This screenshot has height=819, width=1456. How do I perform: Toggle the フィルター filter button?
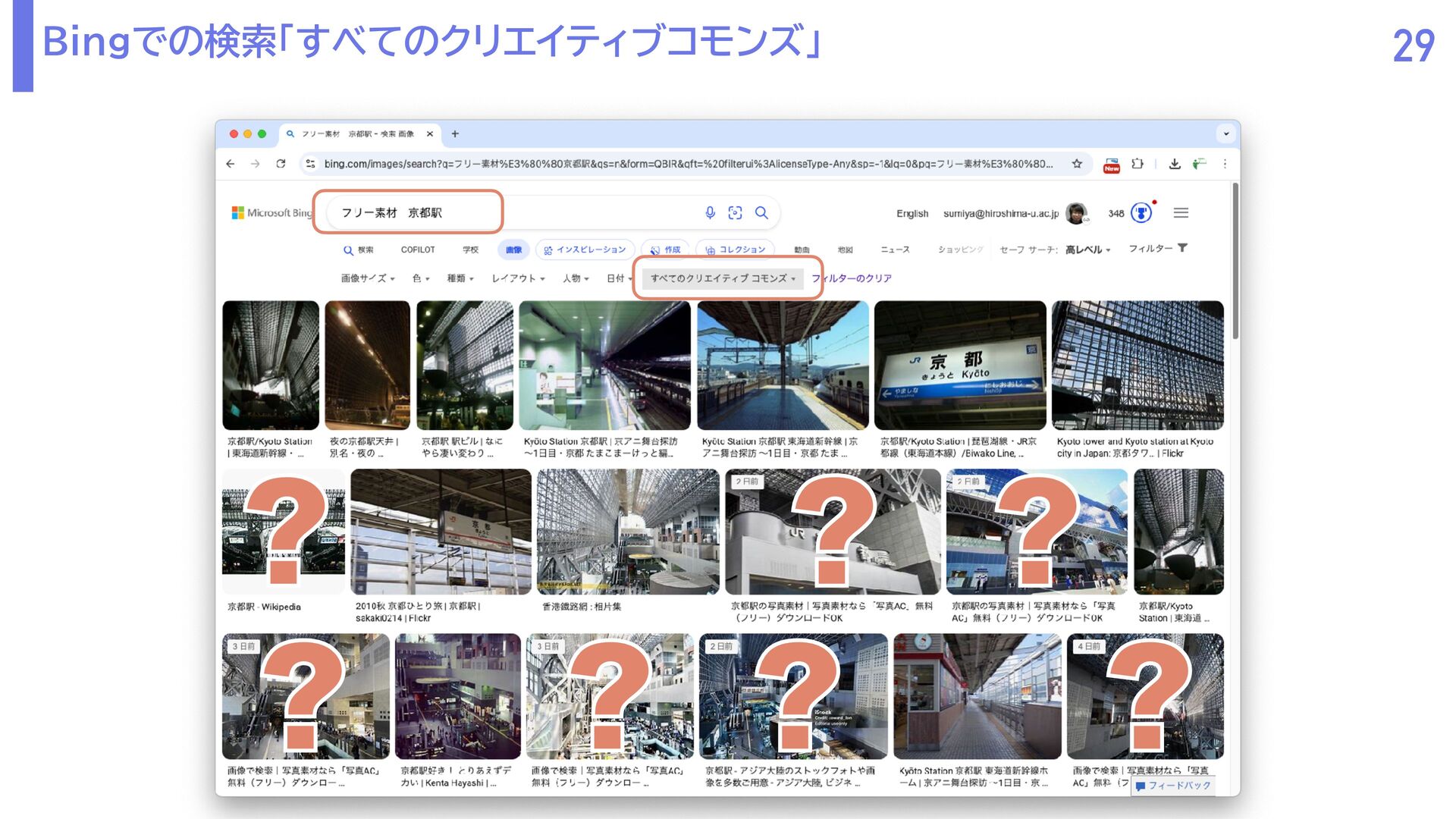coord(1157,249)
